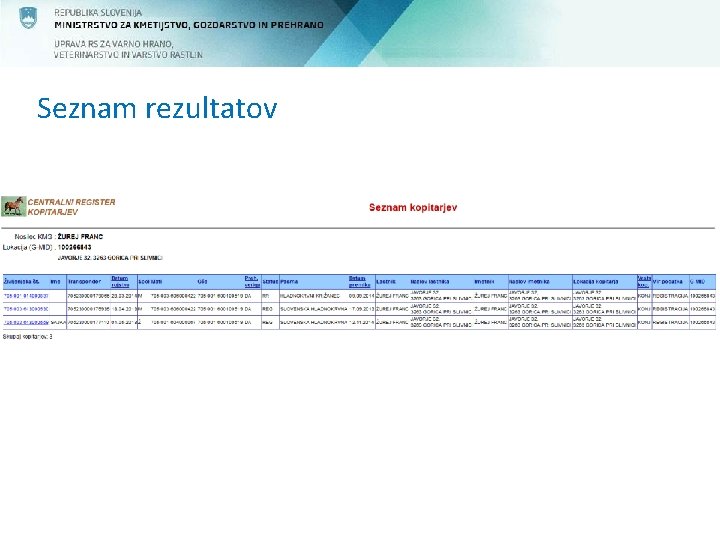Click the Pasma column header

289,281
